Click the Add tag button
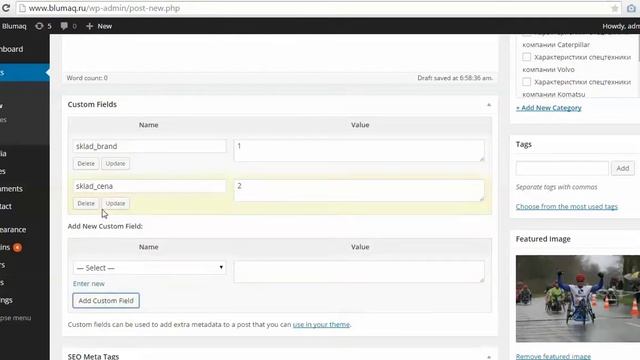The height and width of the screenshot is (360, 640). tap(622, 168)
